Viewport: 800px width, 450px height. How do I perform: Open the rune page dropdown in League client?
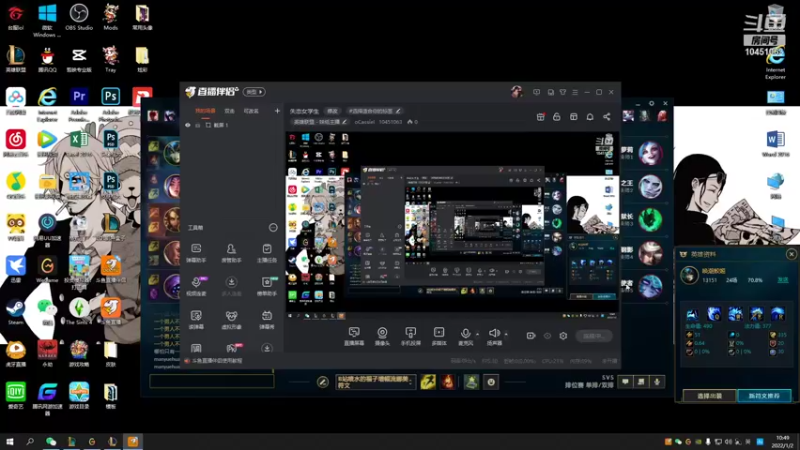point(375,382)
